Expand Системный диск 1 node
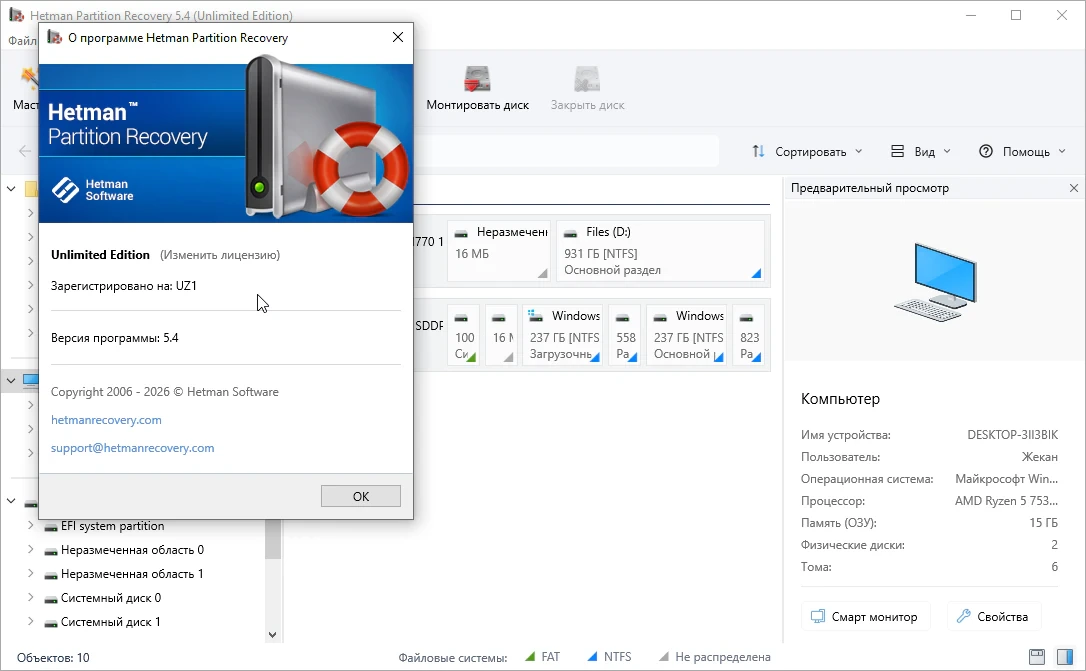This screenshot has width=1086, height=671. coord(30,622)
